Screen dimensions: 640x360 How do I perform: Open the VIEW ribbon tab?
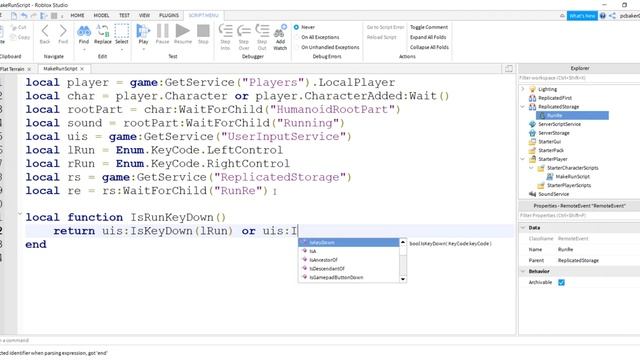[x=144, y=16]
